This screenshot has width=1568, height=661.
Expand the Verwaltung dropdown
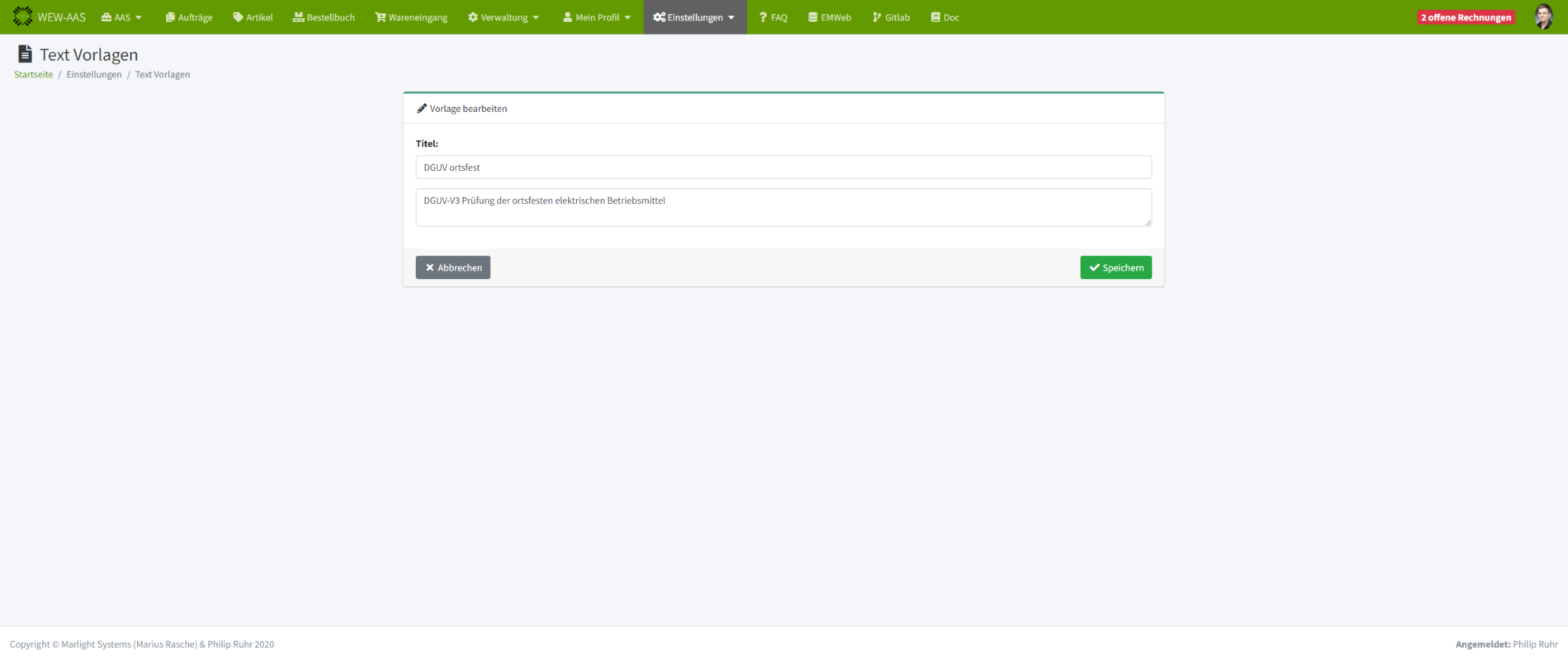click(504, 18)
